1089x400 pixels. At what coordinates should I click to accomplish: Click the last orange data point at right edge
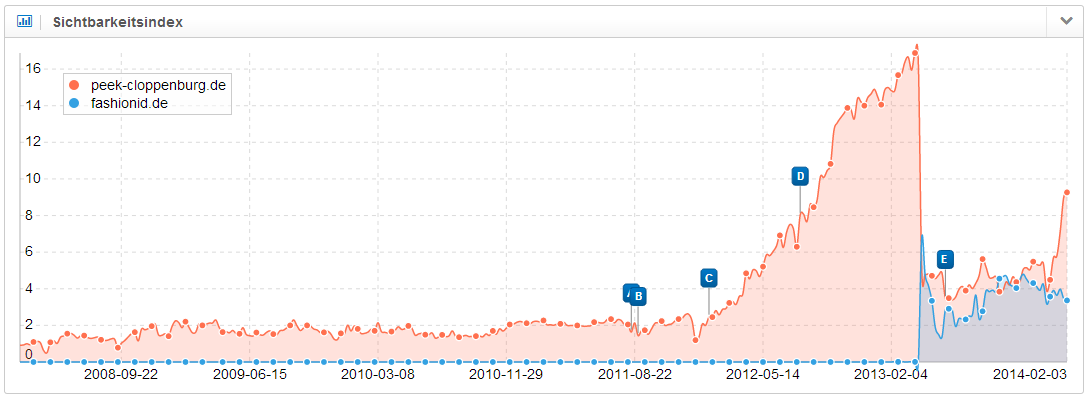click(1066, 192)
